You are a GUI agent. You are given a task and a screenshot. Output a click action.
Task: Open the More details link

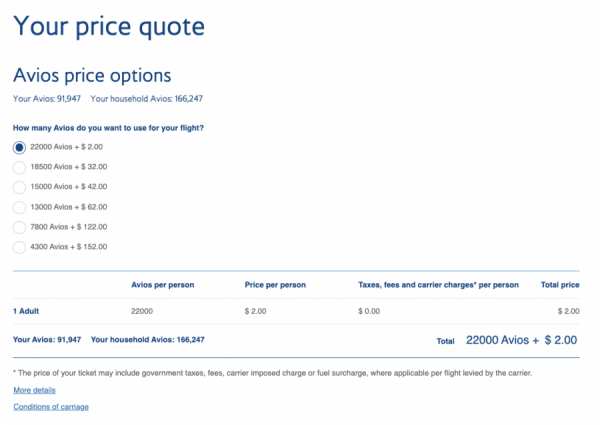(34, 390)
